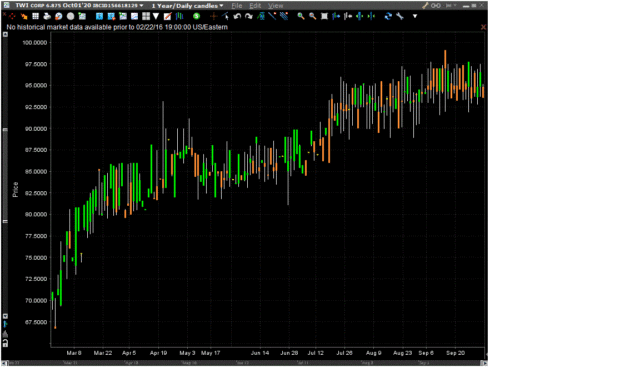Dismiss the no historical data message
640x367 pixels.
pos(483,27)
